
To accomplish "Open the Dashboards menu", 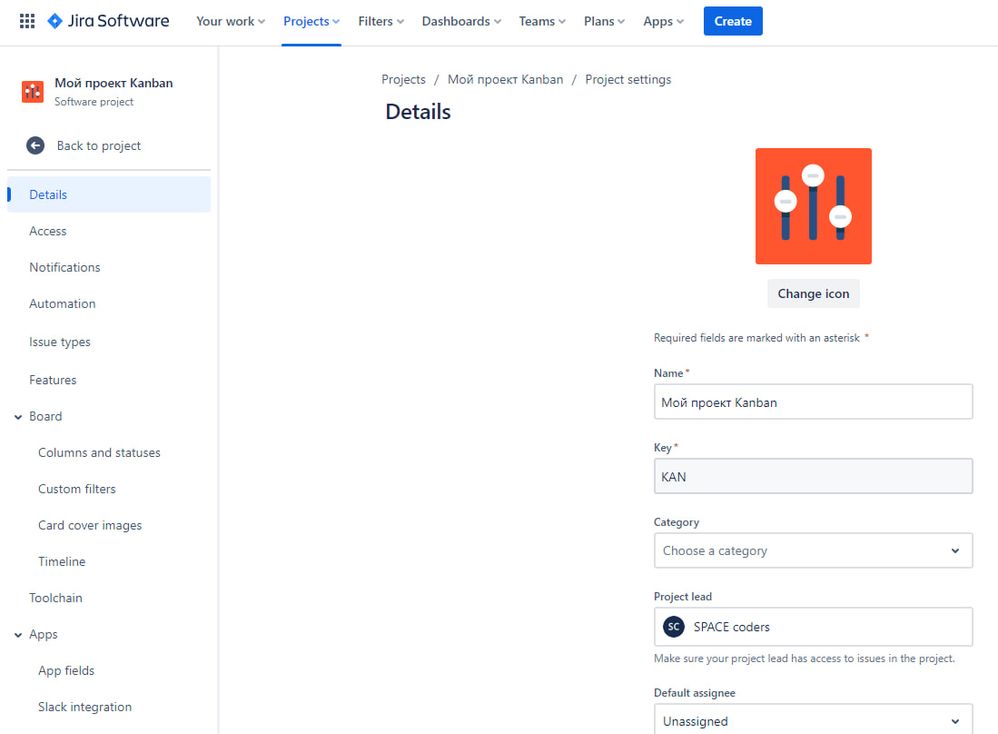I will [x=461, y=21].
